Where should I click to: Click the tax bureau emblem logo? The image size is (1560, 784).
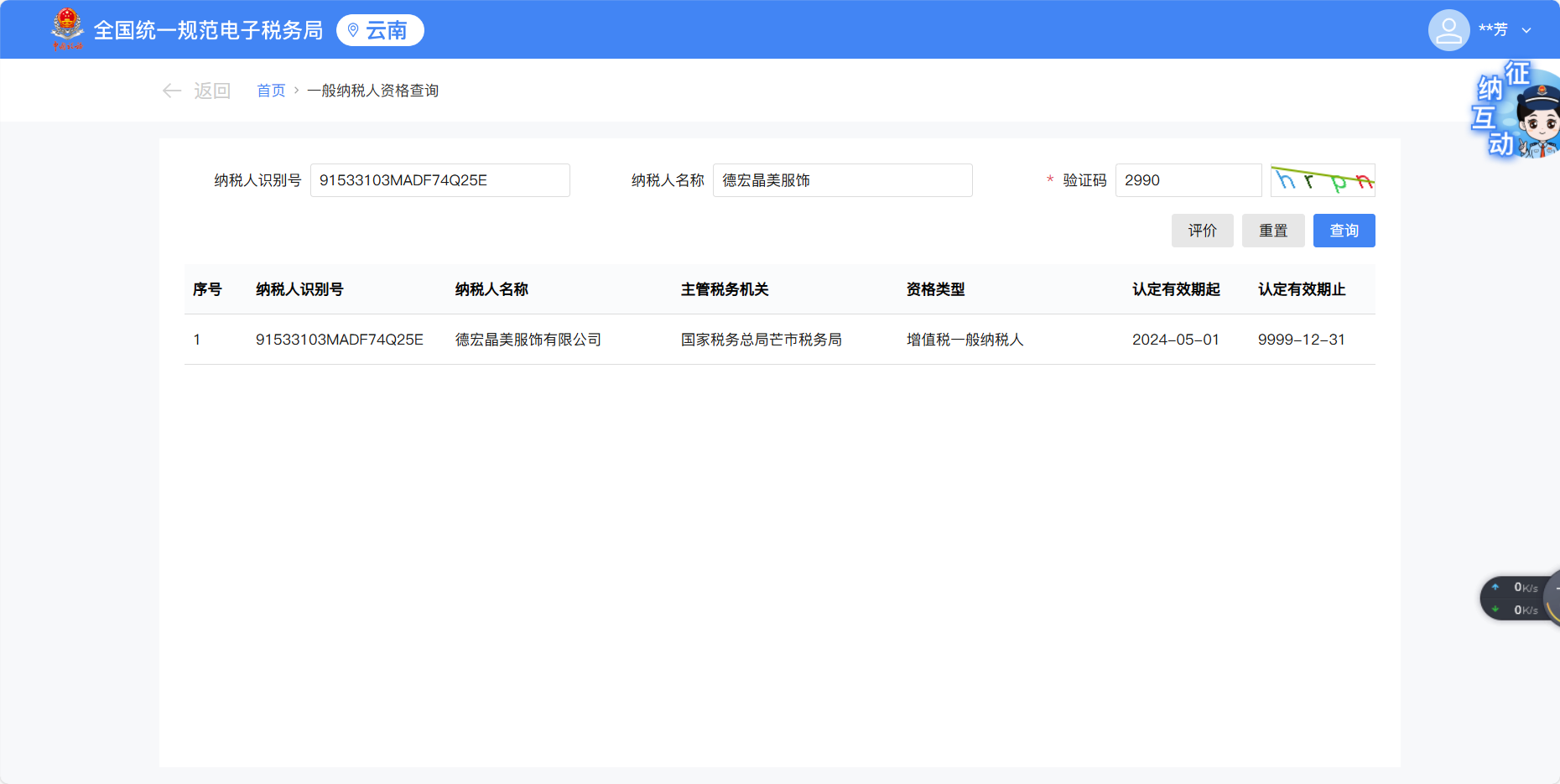[x=67, y=29]
